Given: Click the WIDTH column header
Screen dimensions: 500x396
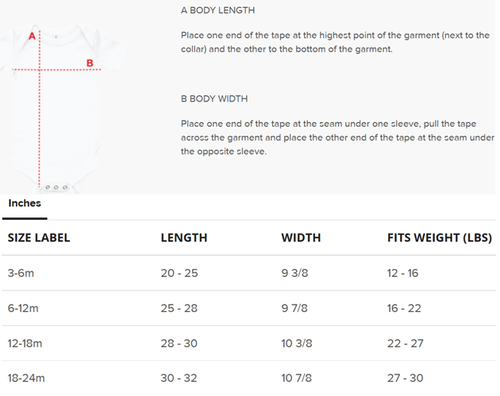Looking at the screenshot, I should 301,238.
